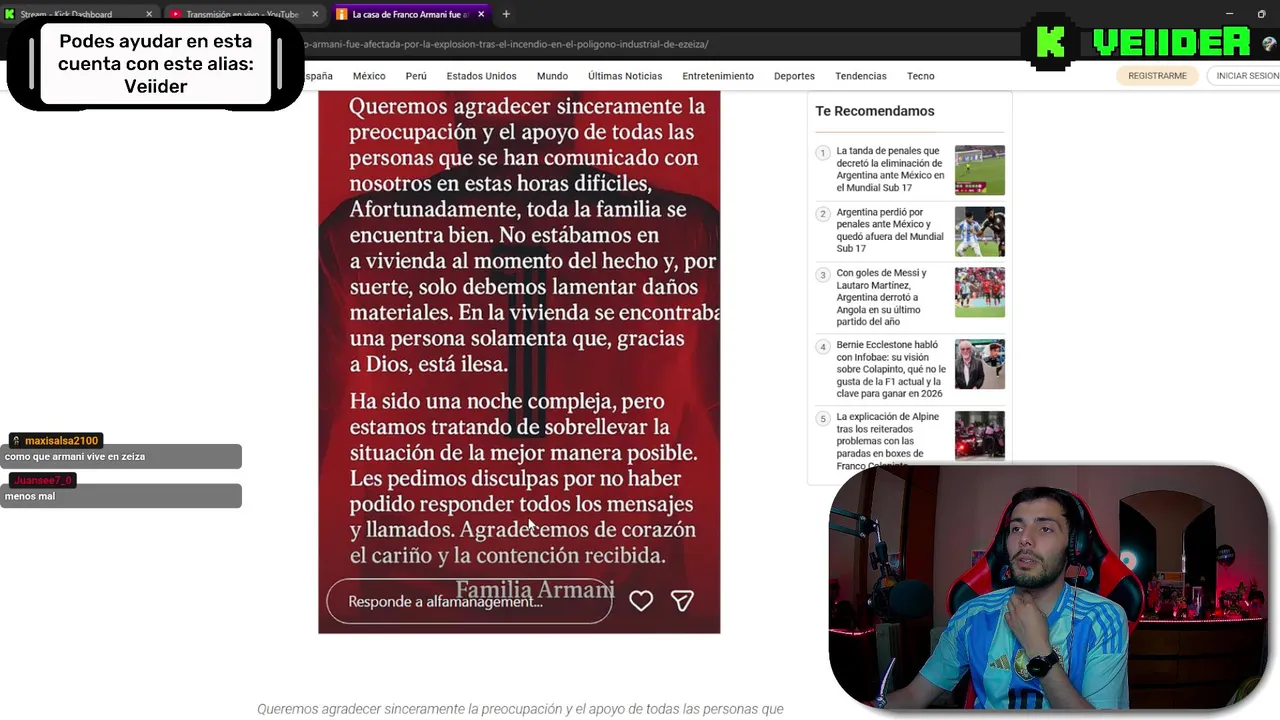Click thumbnail of the Messi and Lautaro article
Screen dimensions: 1280x720
(x=979, y=292)
